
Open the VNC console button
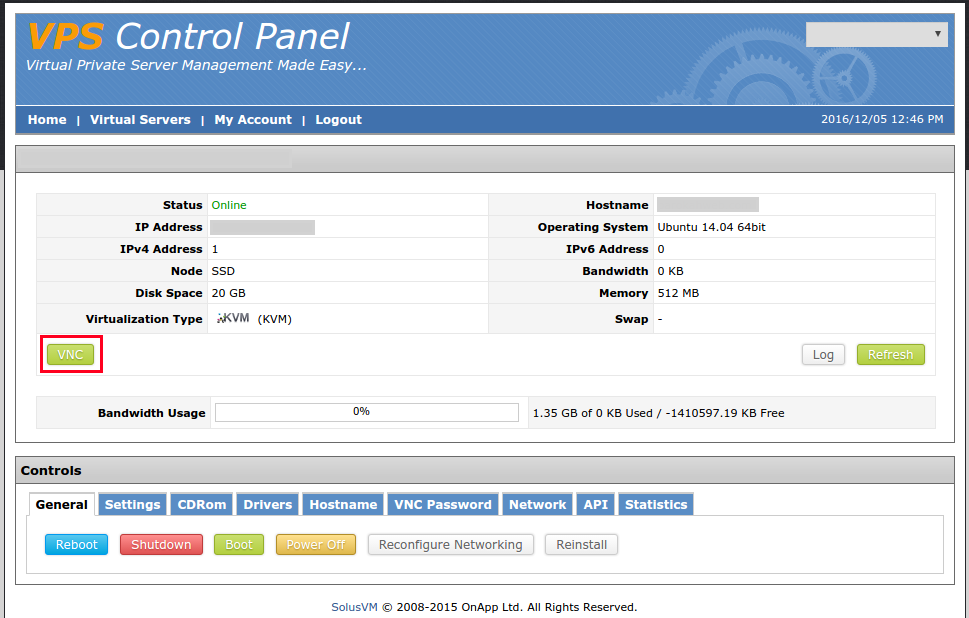(70, 354)
